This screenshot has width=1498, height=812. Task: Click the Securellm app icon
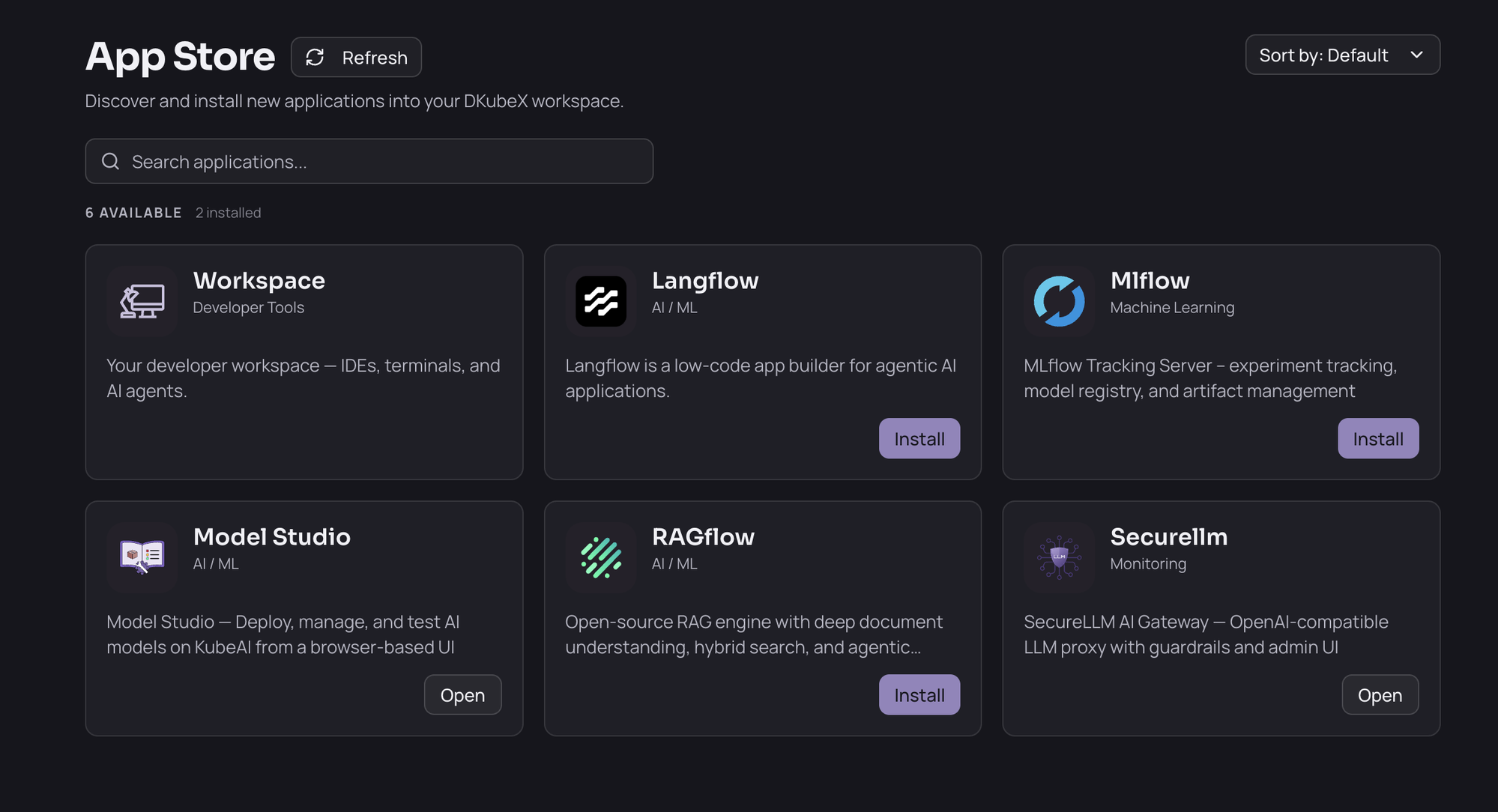click(x=1060, y=557)
